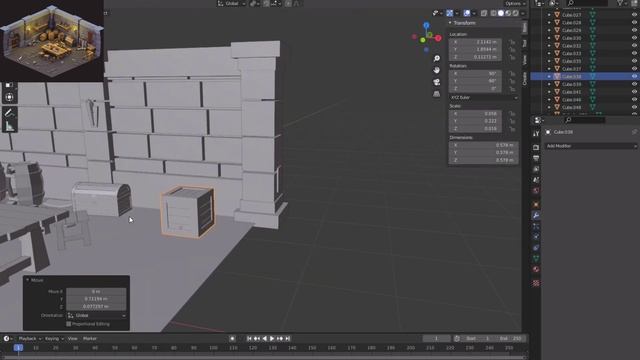Image resolution: width=640 pixels, height=360 pixels.
Task: Toggle auto keying record button
Action: pyautogui.click(x=232, y=338)
